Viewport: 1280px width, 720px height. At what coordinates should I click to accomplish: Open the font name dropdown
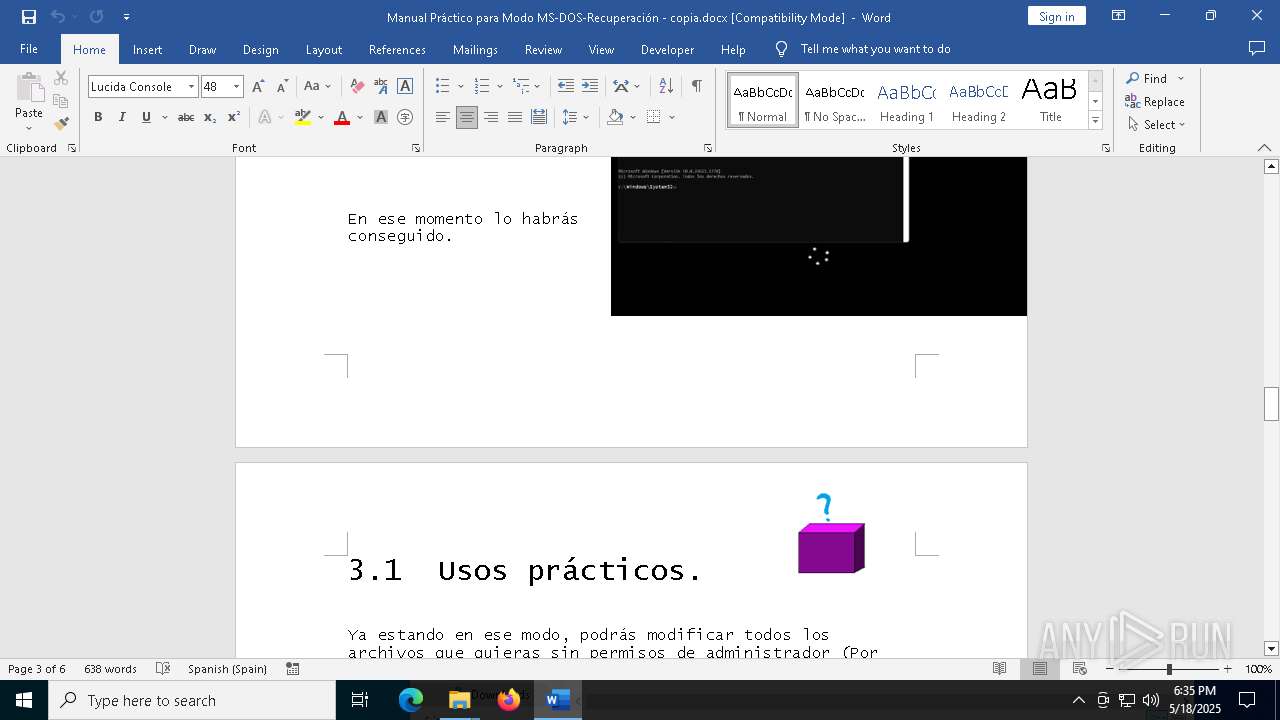point(191,87)
